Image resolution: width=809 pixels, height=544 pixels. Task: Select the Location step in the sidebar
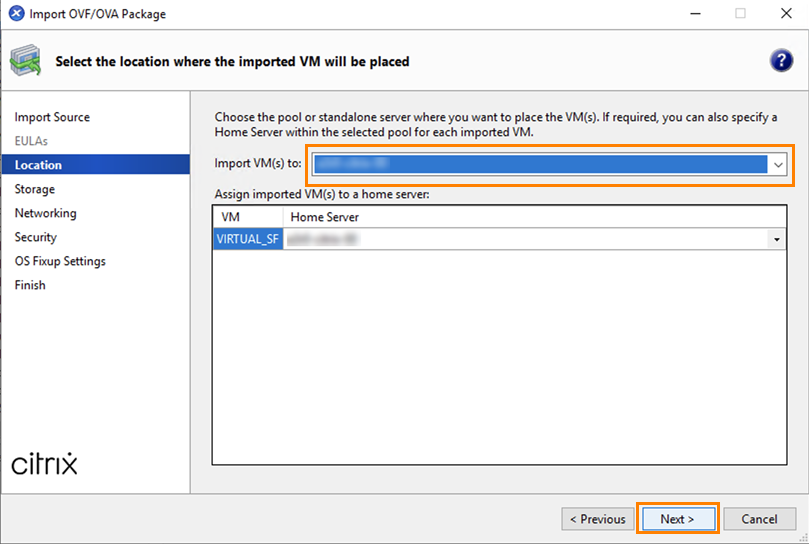click(38, 165)
